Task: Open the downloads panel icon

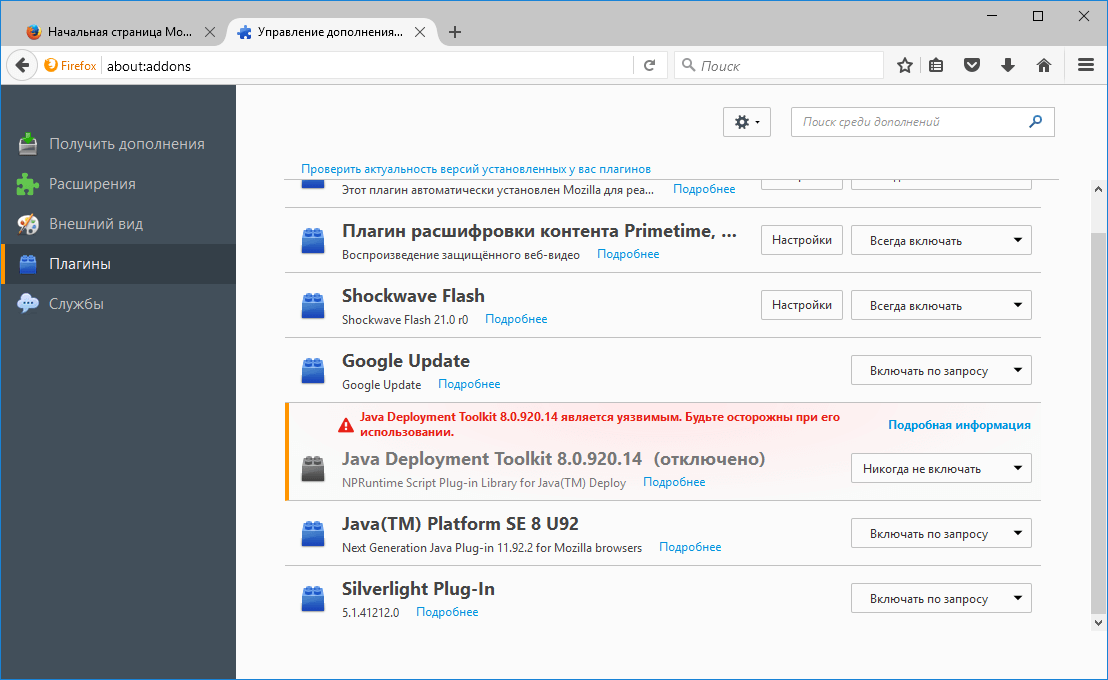Action: point(1008,64)
